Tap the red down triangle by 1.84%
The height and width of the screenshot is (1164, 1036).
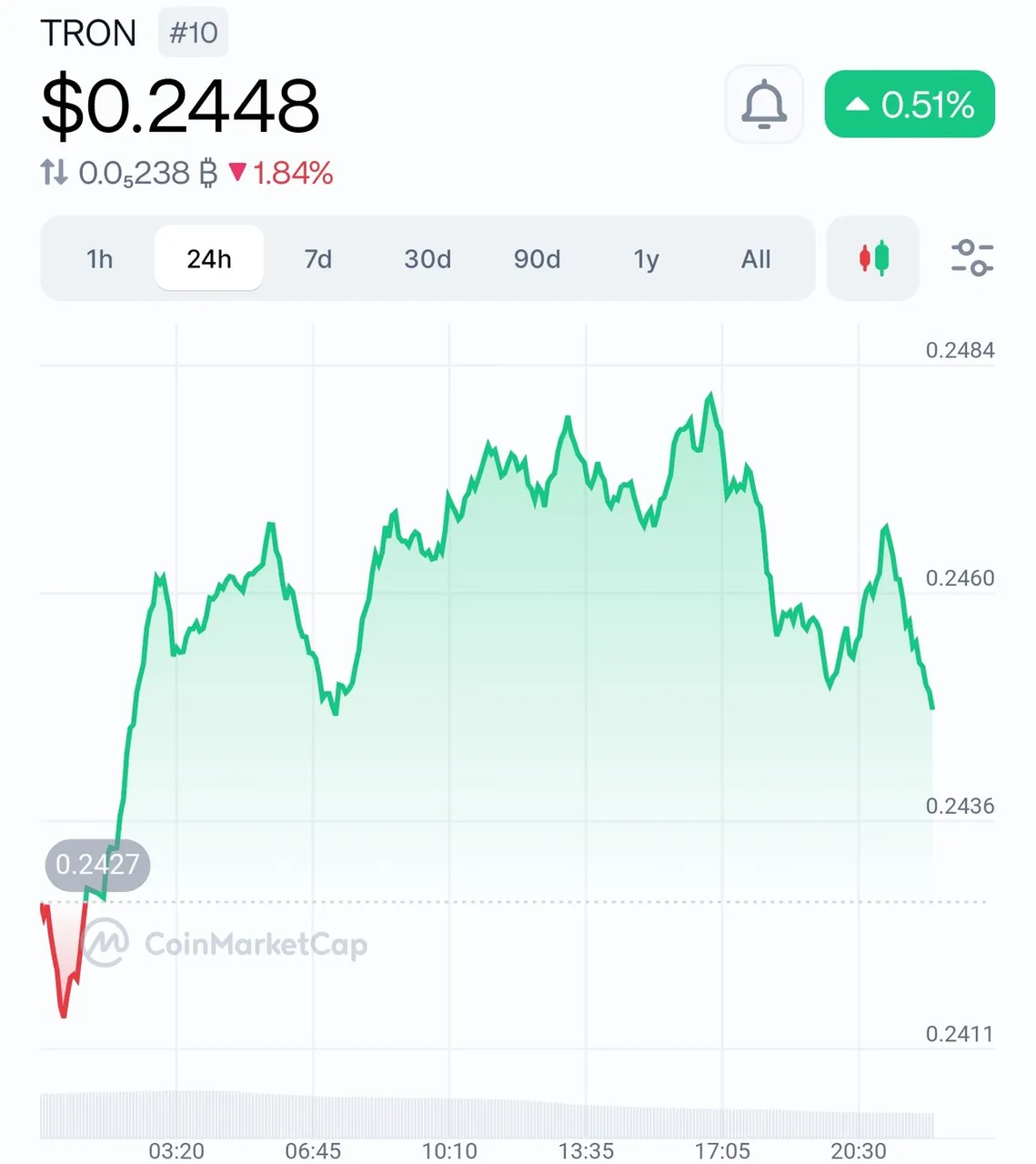[x=238, y=171]
